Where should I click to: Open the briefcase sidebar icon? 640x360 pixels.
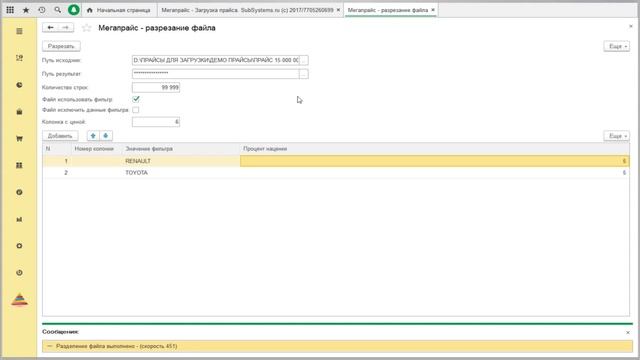click(19, 111)
